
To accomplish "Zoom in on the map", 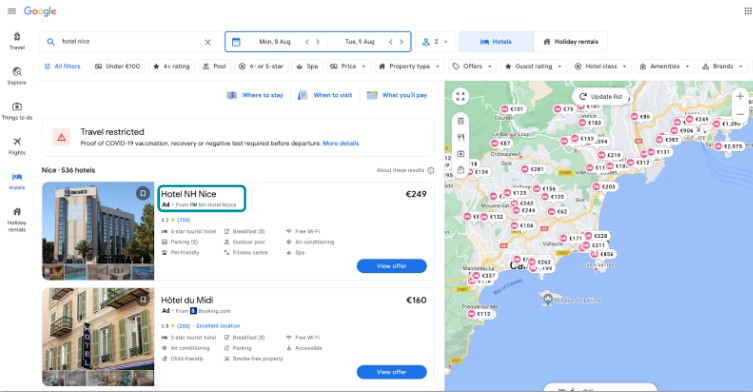I will [x=740, y=97].
